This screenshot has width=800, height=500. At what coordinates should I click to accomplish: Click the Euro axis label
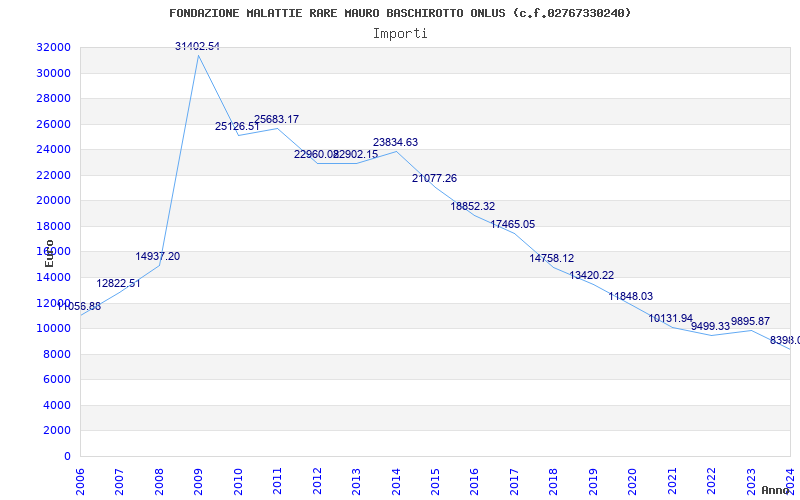pos(49,254)
